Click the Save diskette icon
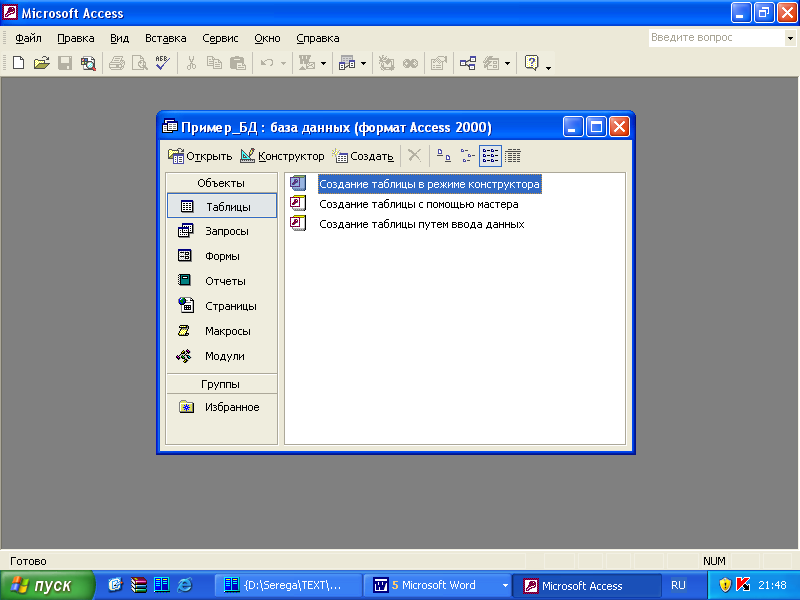Screen dimensions: 800x600 65,63
